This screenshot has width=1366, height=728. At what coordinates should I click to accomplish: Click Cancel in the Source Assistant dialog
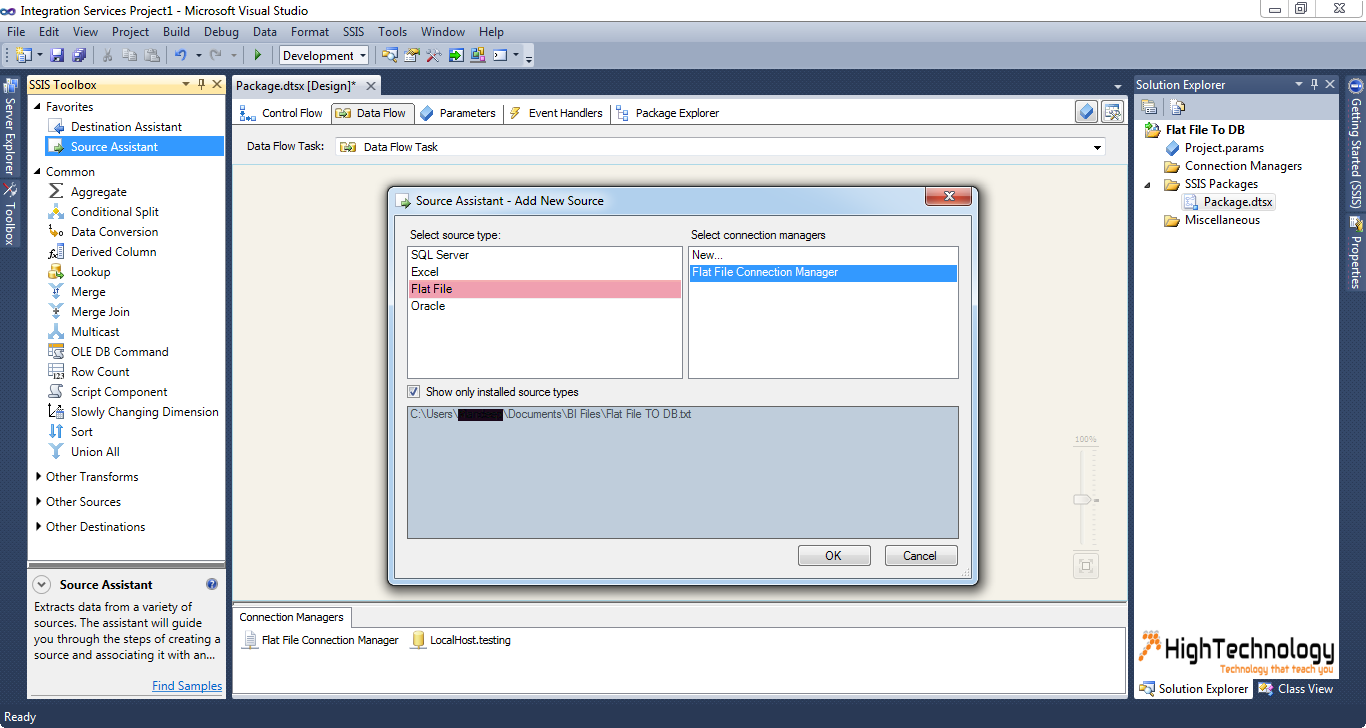pos(920,556)
